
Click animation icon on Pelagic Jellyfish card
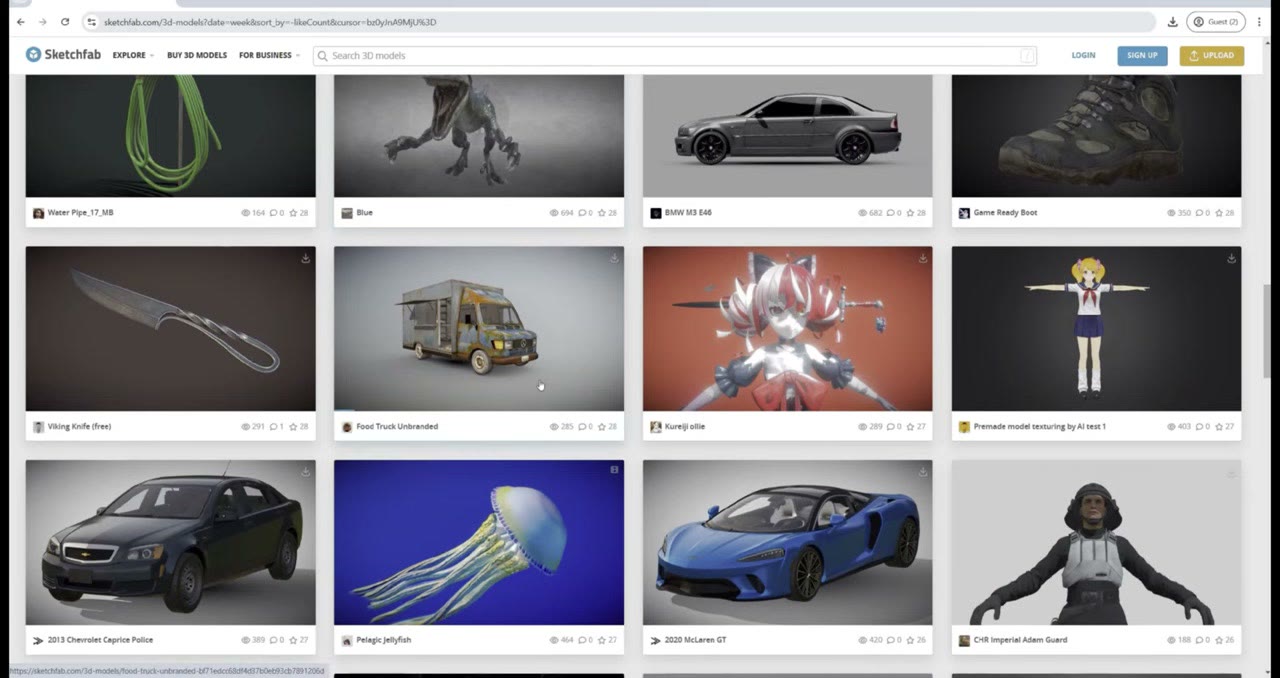614,469
